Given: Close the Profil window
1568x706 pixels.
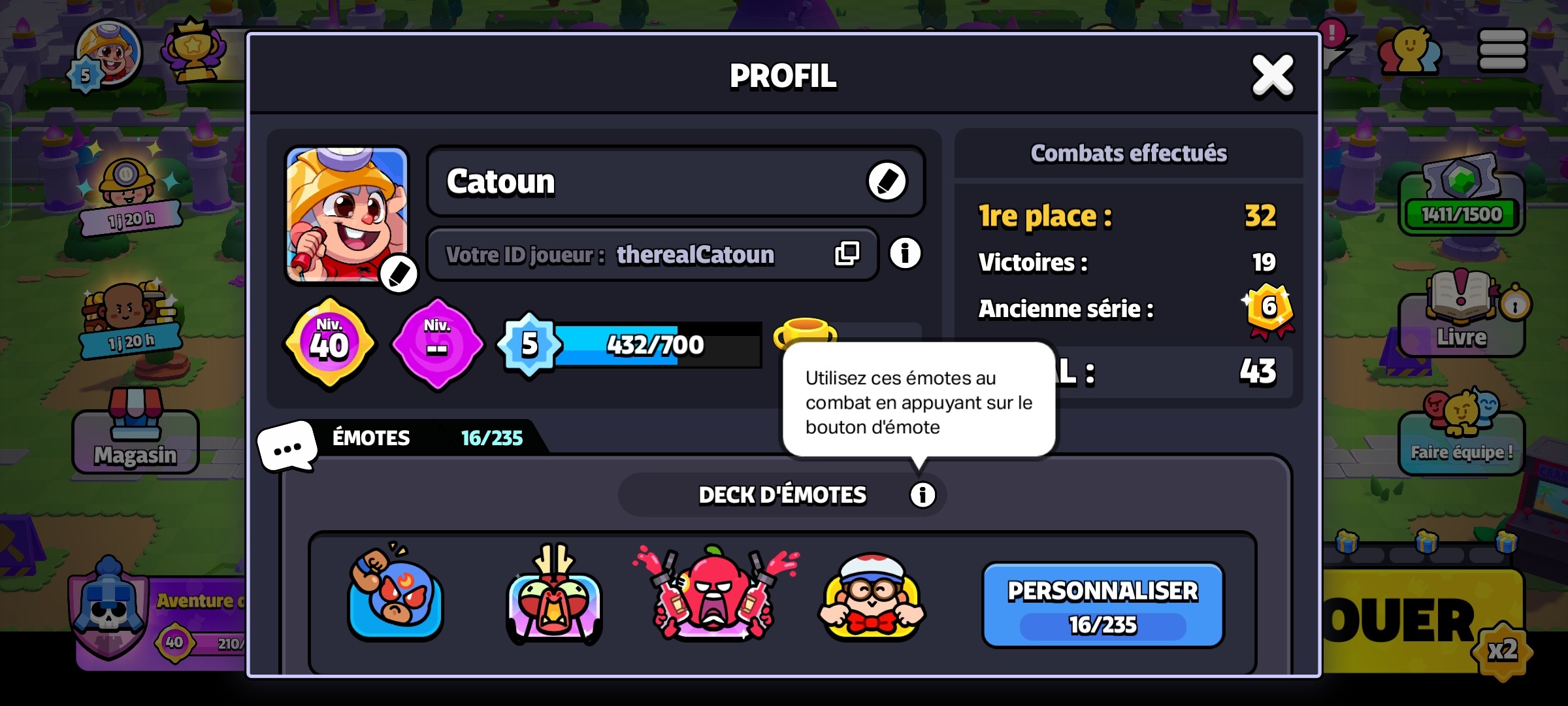Looking at the screenshot, I should pyautogui.click(x=1272, y=76).
